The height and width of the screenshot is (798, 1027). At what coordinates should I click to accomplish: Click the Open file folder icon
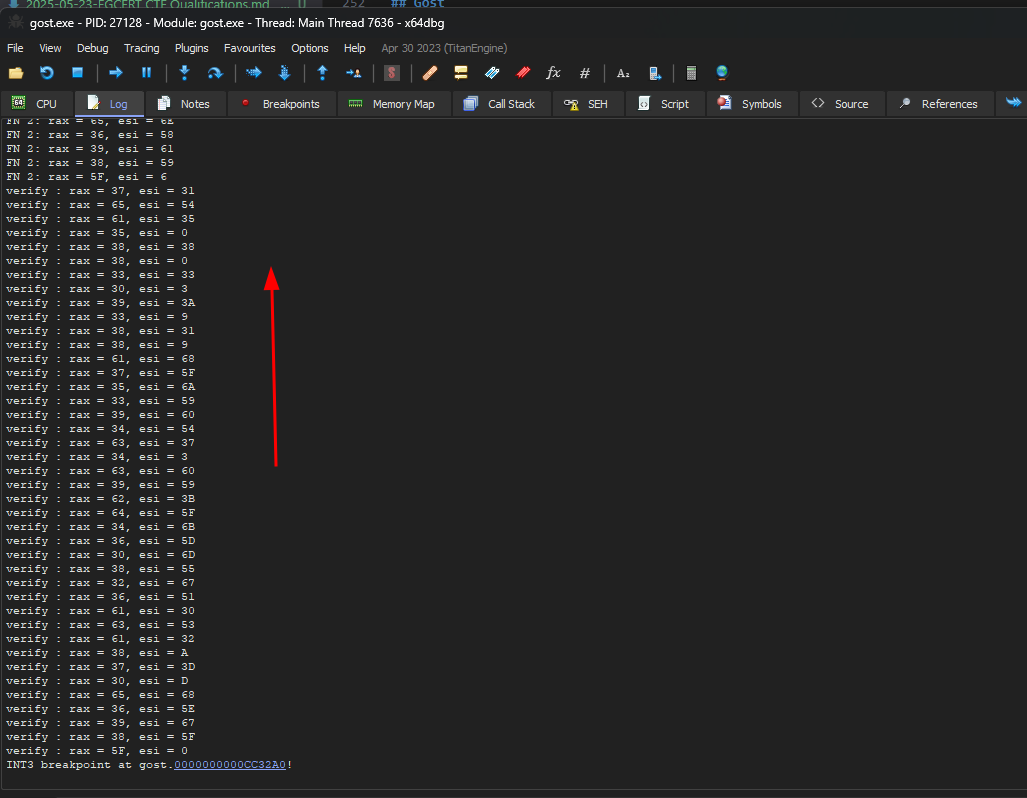point(15,73)
